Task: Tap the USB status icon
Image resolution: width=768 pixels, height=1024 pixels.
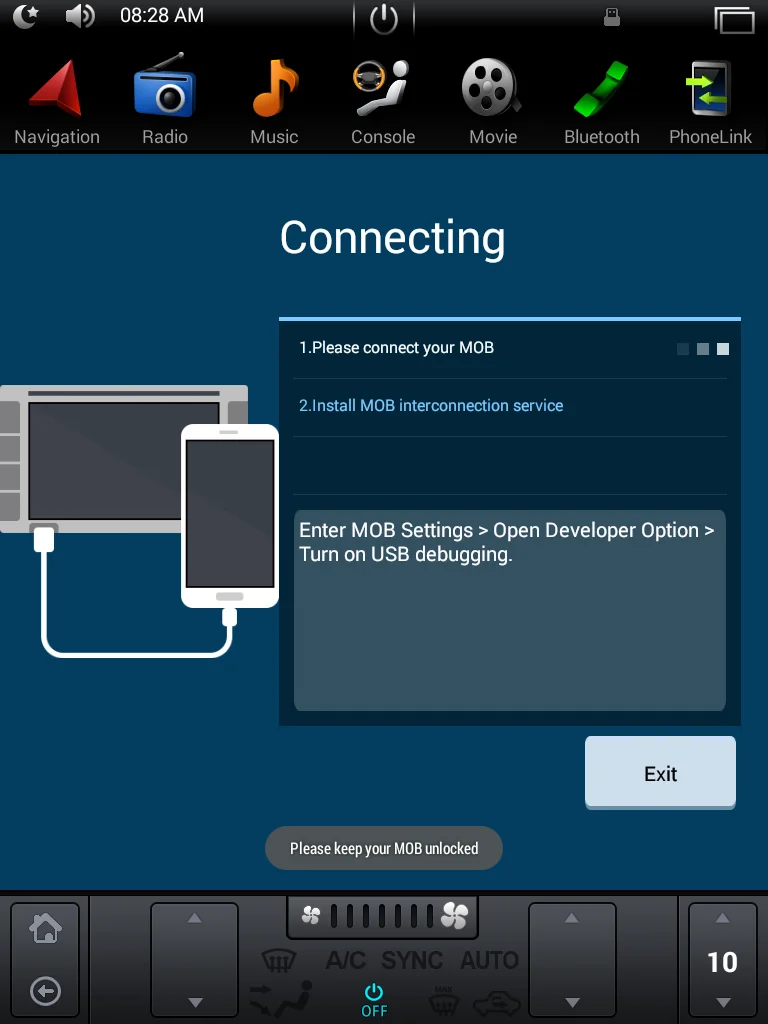Action: tap(612, 18)
